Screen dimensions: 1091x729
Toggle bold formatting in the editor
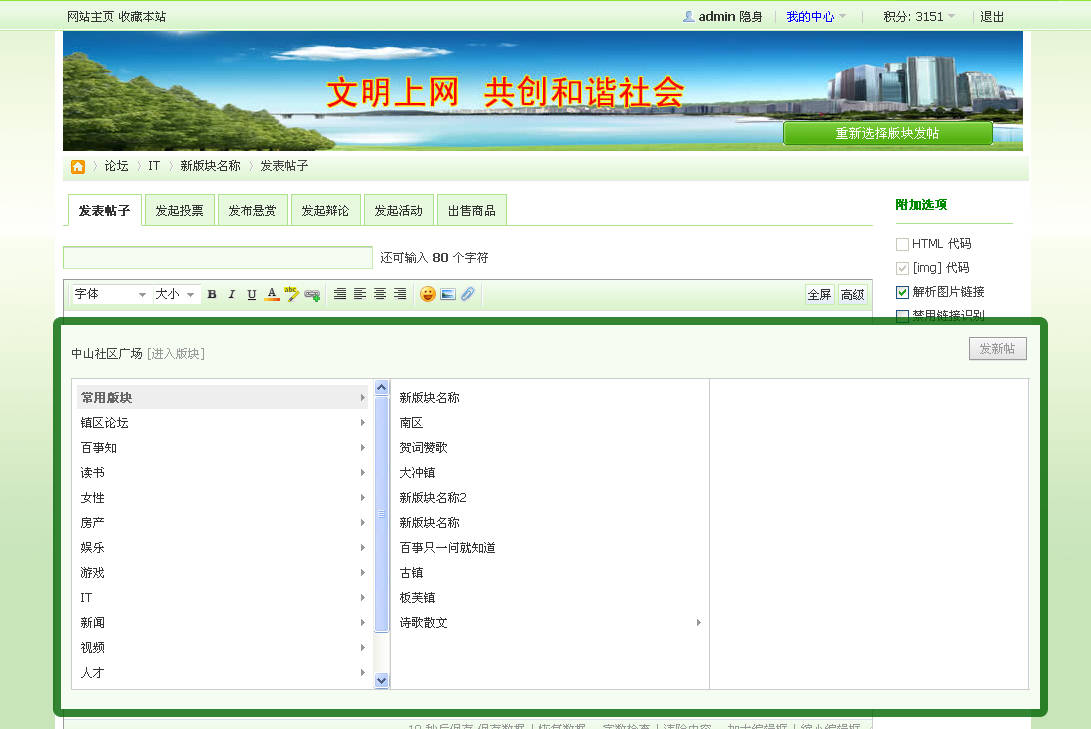[x=212, y=293]
